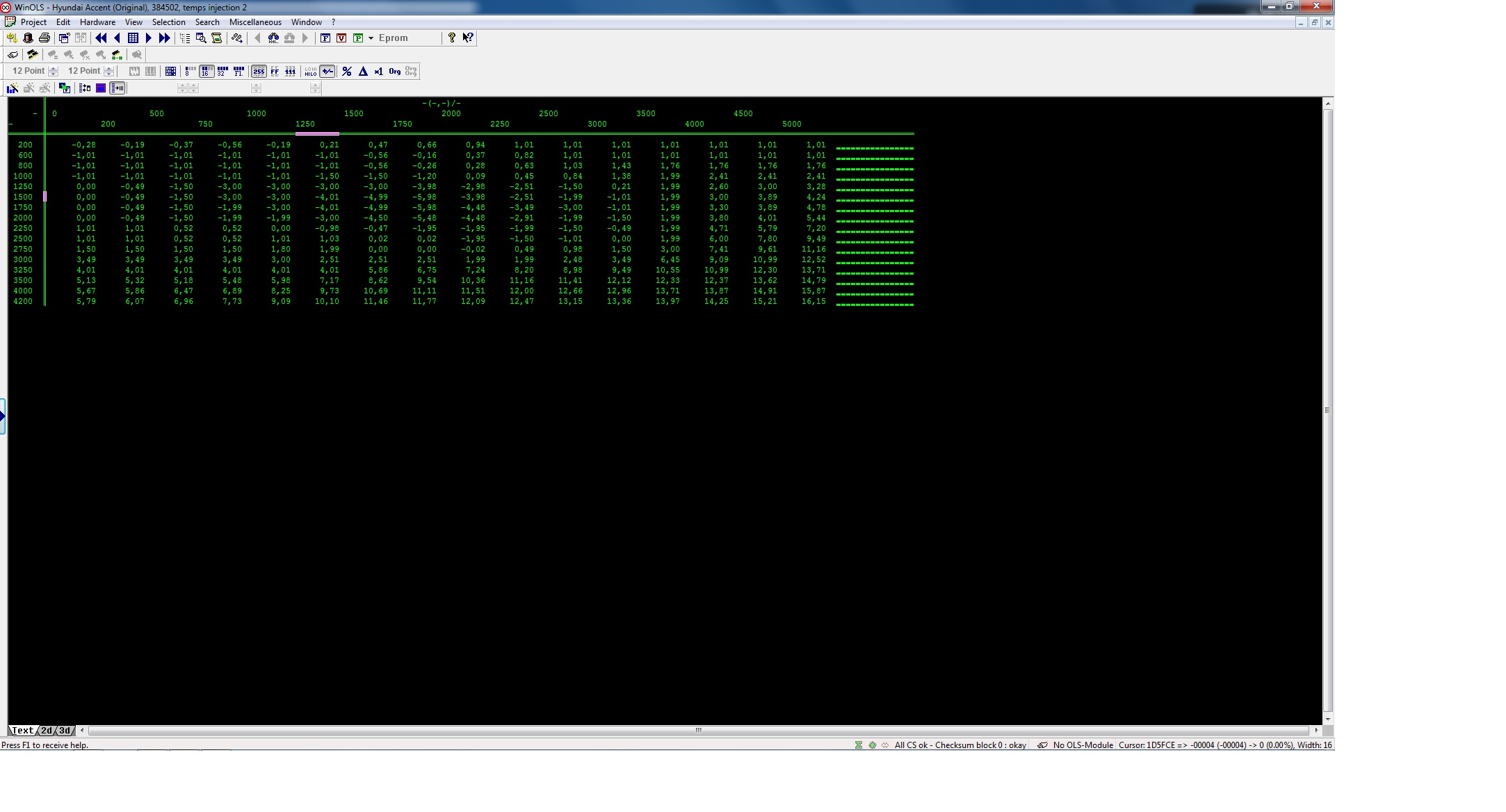
Task: Click the yellow question mark help icon
Action: tap(451, 38)
